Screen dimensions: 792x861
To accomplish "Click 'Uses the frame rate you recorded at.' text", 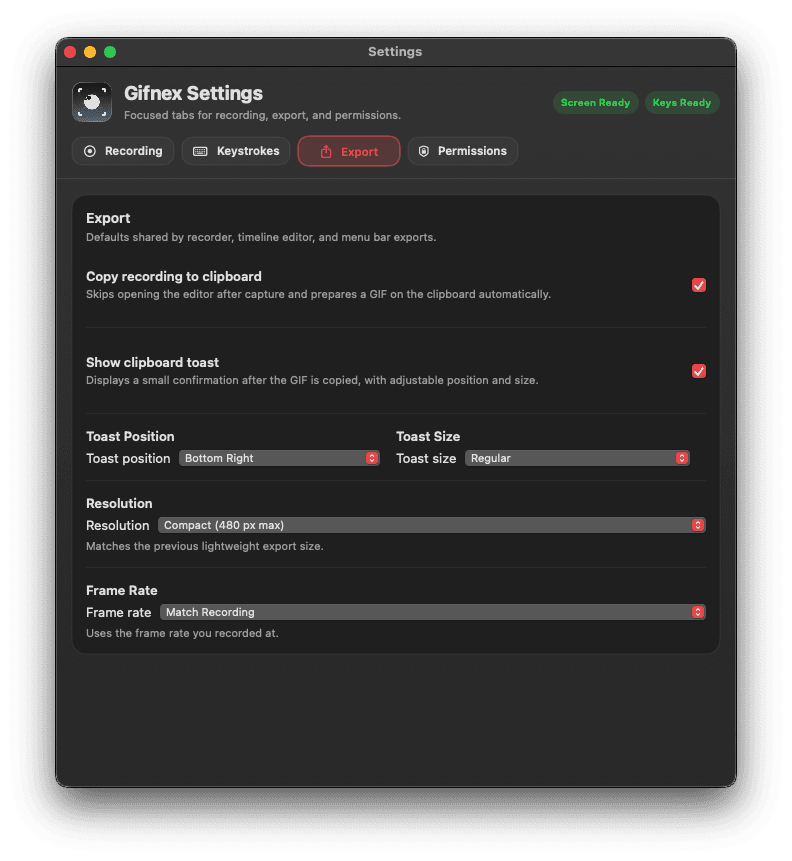I will point(182,633).
